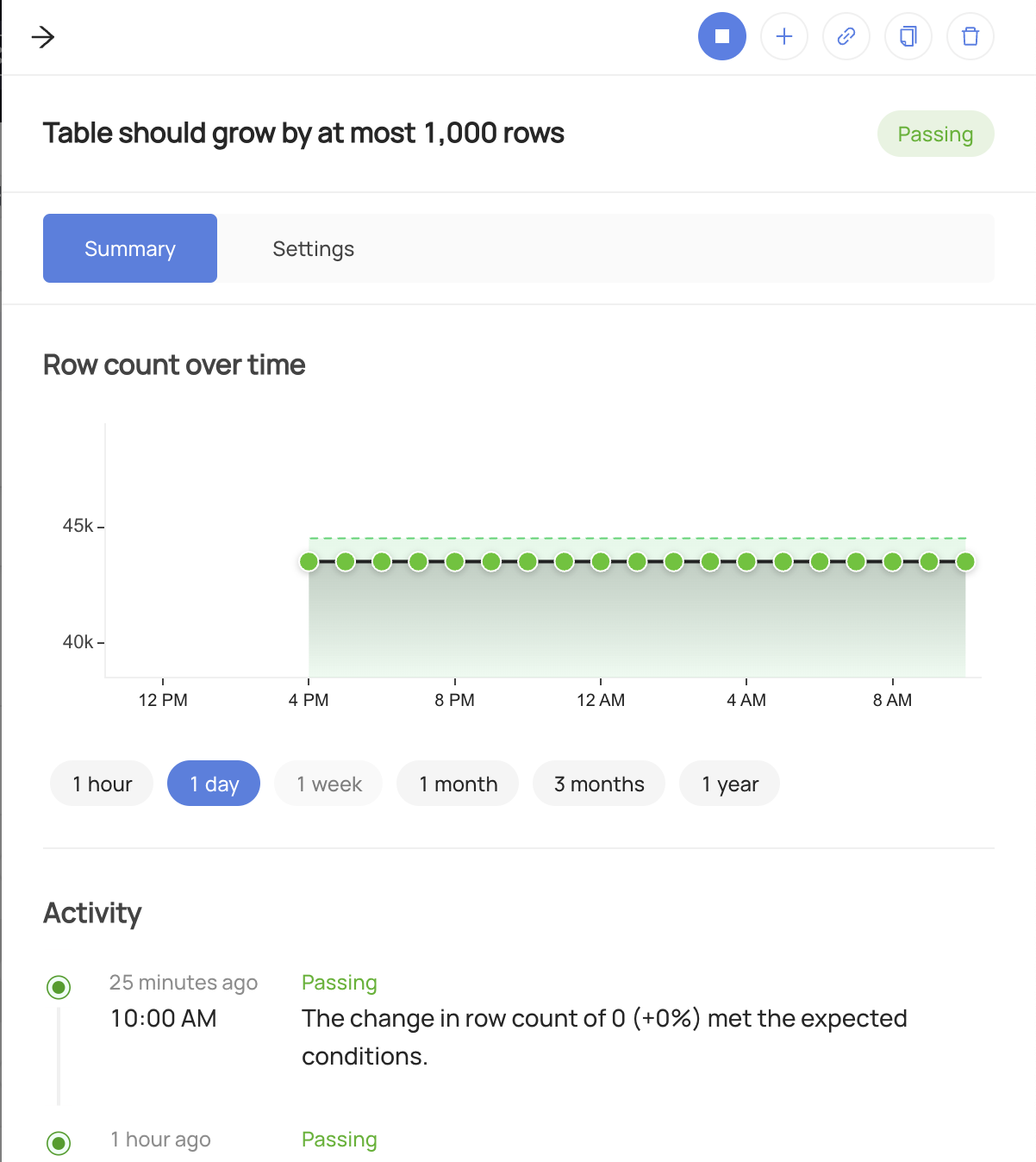Copy link using the chain icon
Viewport: 1036px width, 1162px height.
coord(846,36)
